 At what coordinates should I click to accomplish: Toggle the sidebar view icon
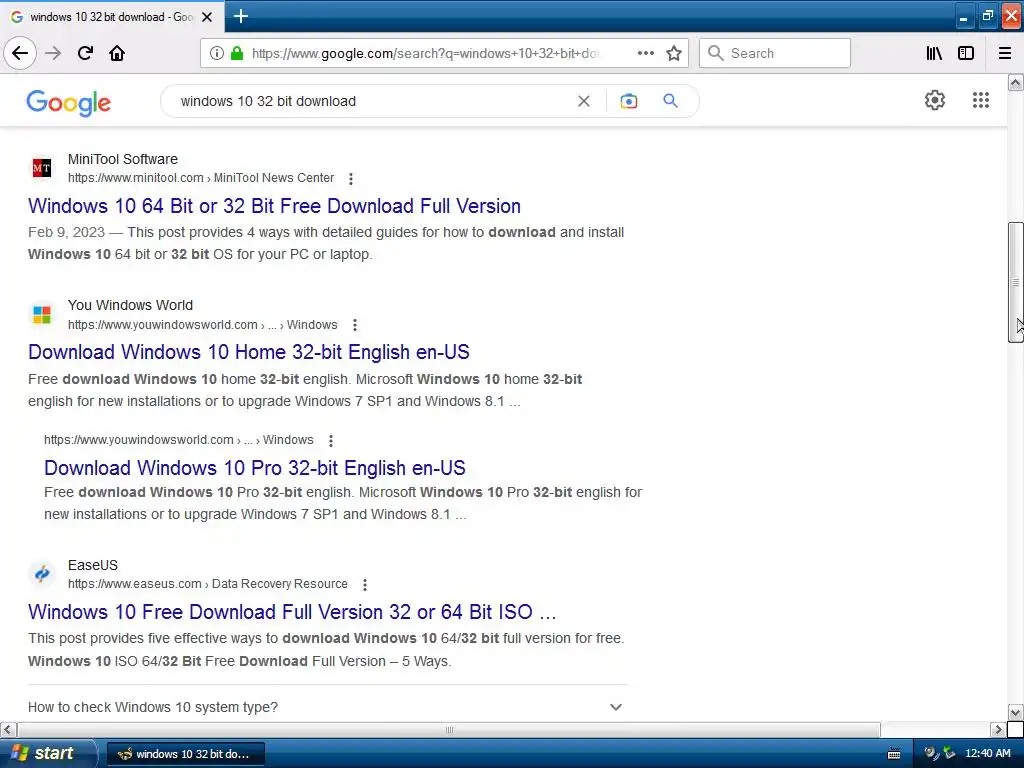point(966,53)
